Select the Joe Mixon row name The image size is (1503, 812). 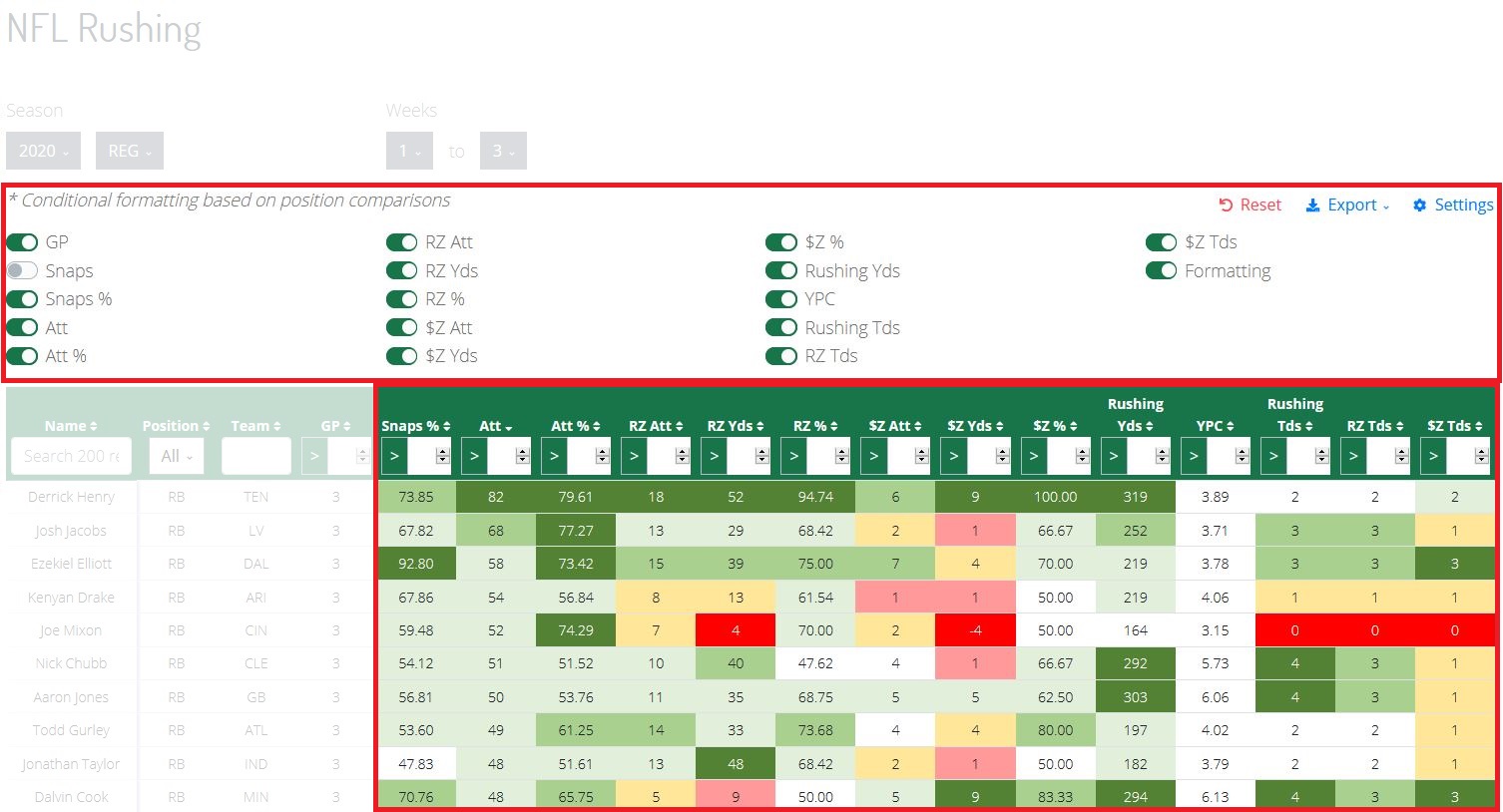point(71,630)
